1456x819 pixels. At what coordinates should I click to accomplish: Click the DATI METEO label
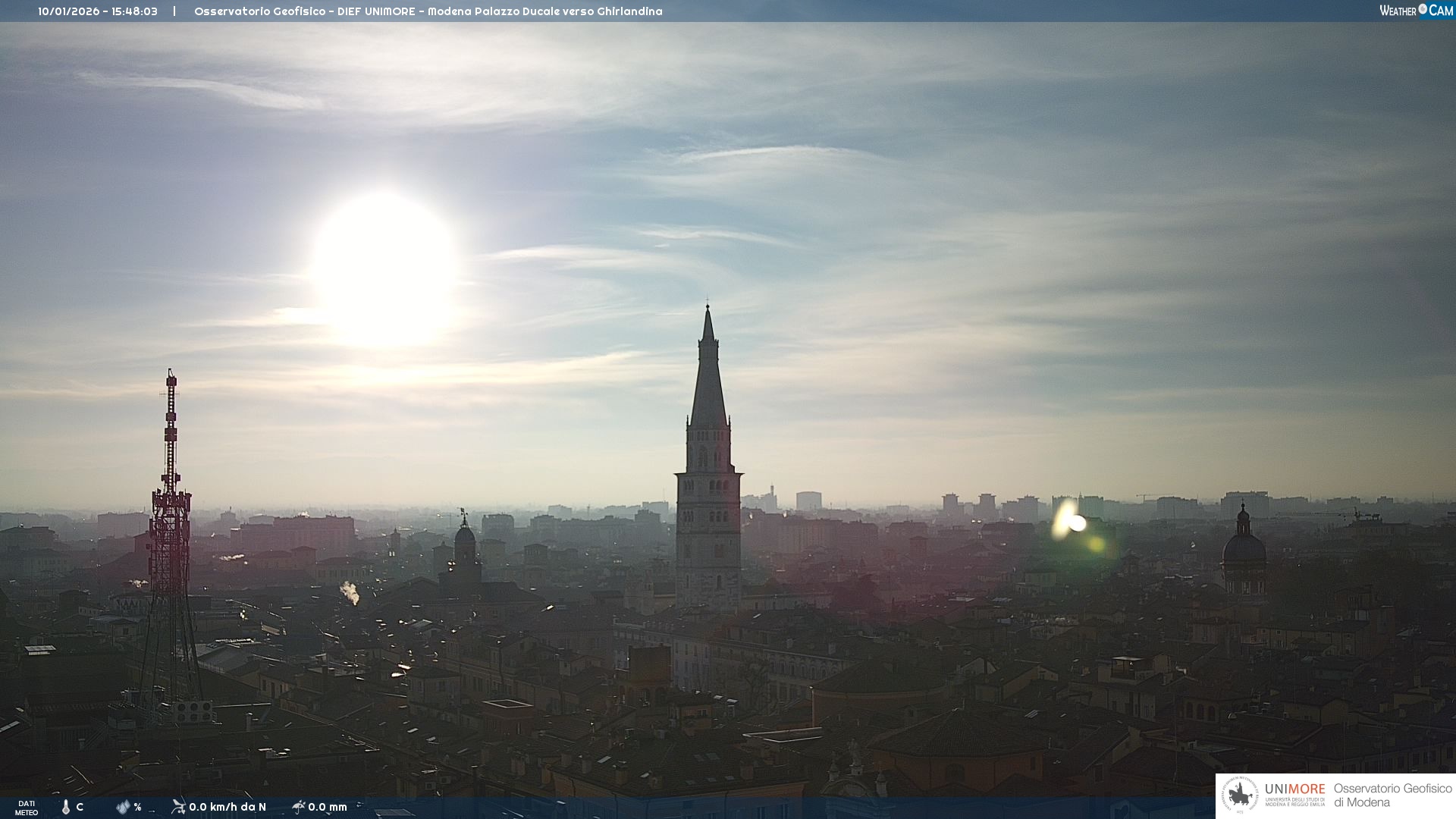[27, 808]
